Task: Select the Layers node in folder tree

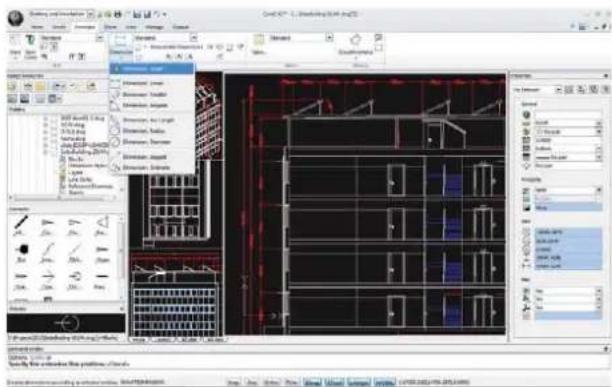Action: pos(75,172)
